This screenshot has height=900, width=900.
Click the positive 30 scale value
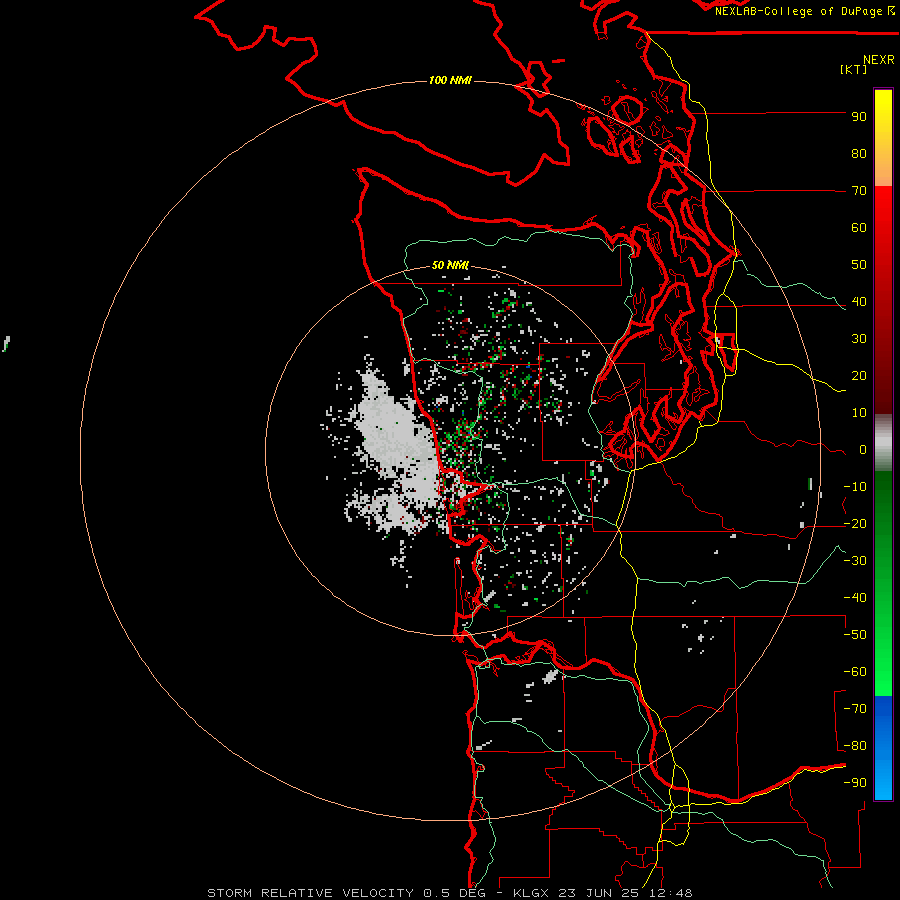tap(859, 339)
